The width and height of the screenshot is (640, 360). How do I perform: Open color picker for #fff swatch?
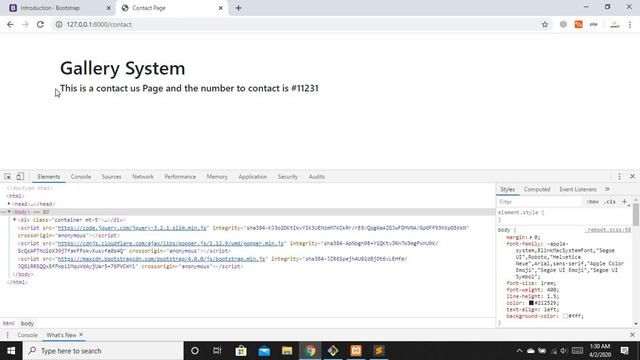click(x=565, y=316)
